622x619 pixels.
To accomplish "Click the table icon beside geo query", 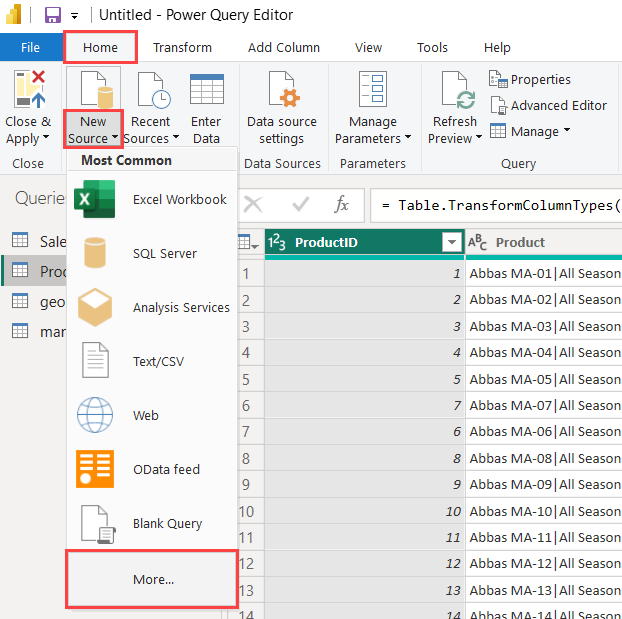I will 20,300.
